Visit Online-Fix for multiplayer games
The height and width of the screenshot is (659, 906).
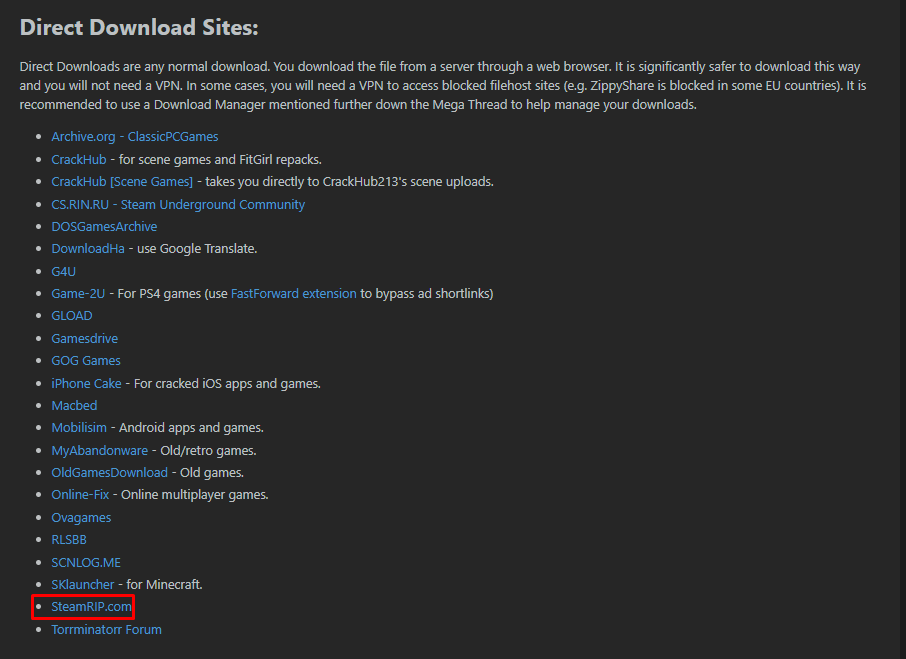[80, 494]
